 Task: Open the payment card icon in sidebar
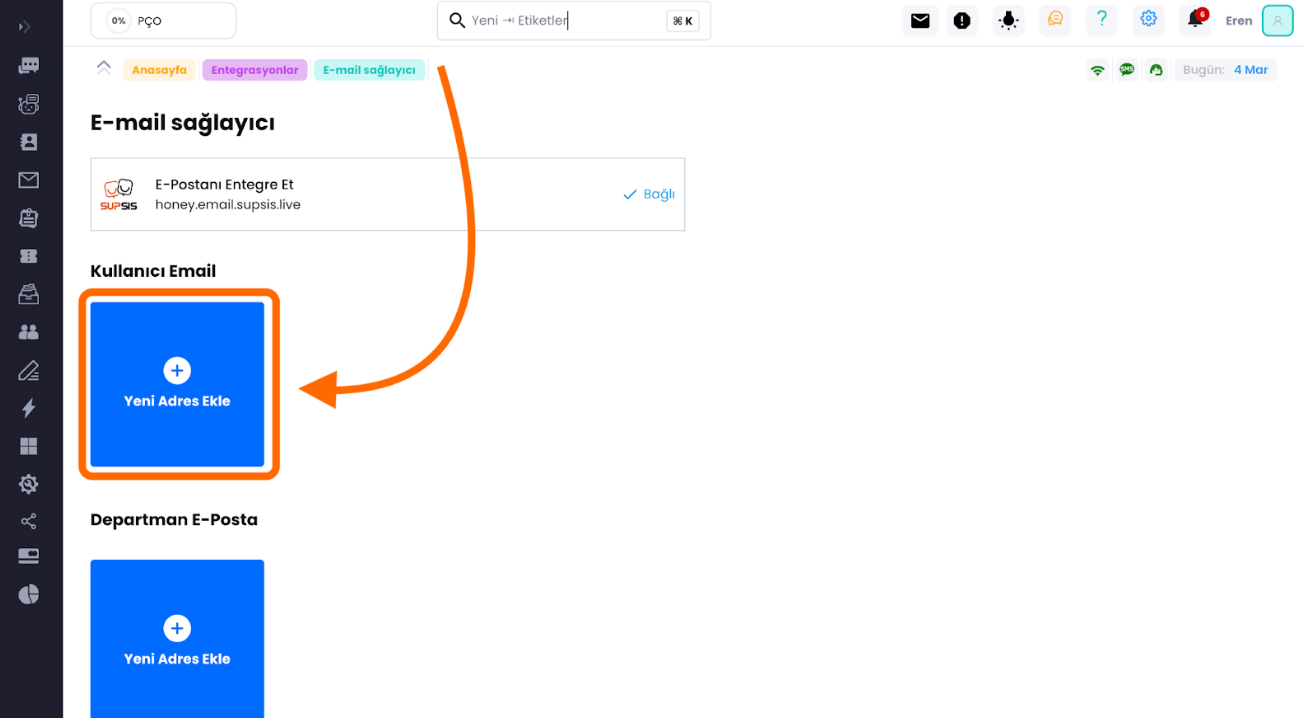[x=28, y=556]
